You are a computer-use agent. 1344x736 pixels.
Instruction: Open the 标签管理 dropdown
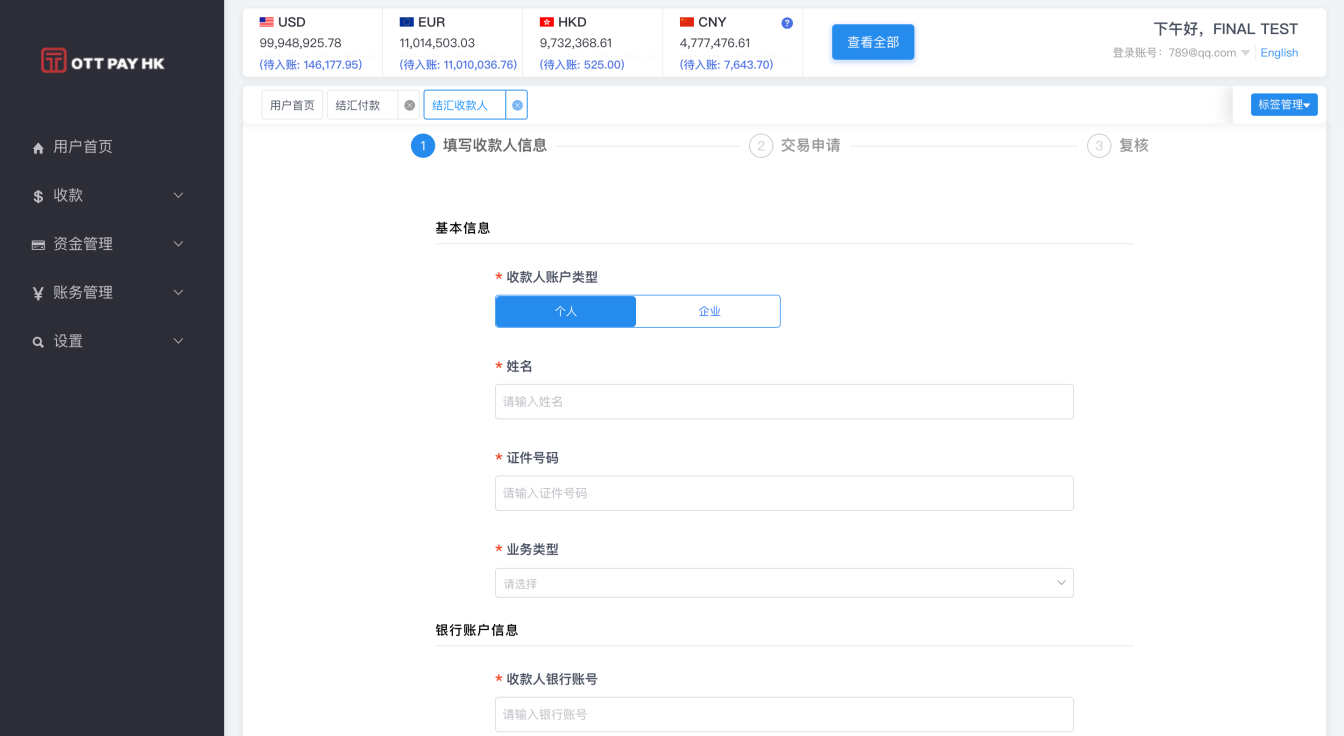1284,104
